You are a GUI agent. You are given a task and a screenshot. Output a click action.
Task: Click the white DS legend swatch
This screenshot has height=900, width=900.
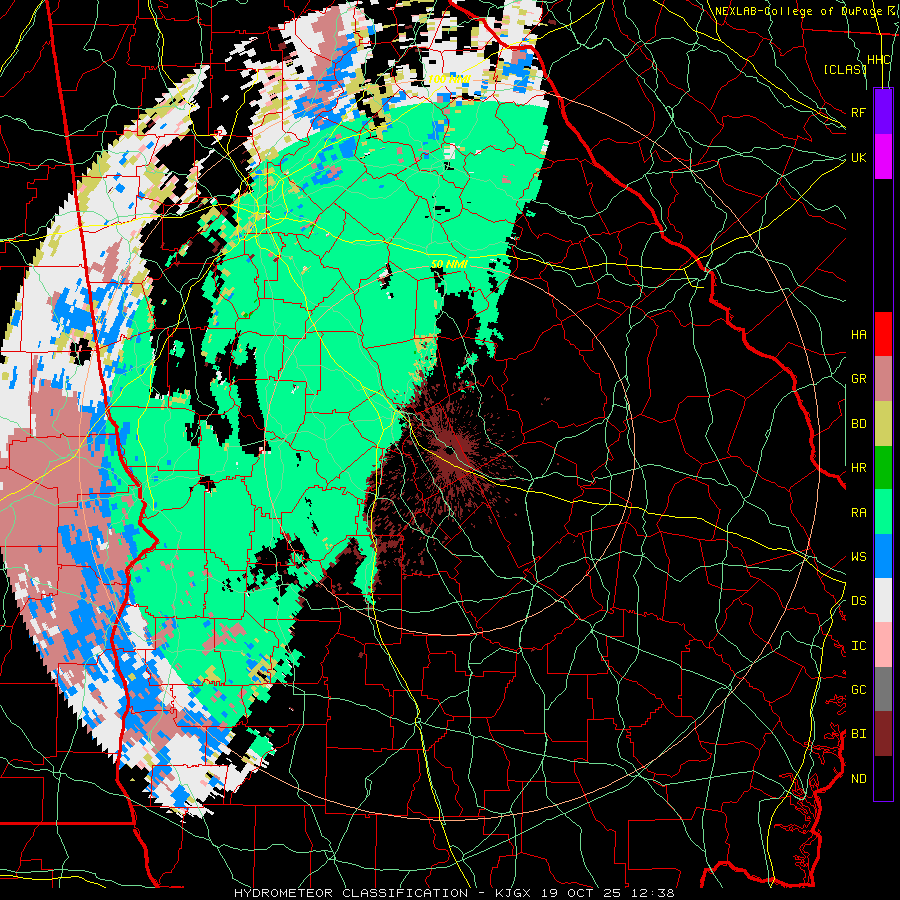pos(883,600)
